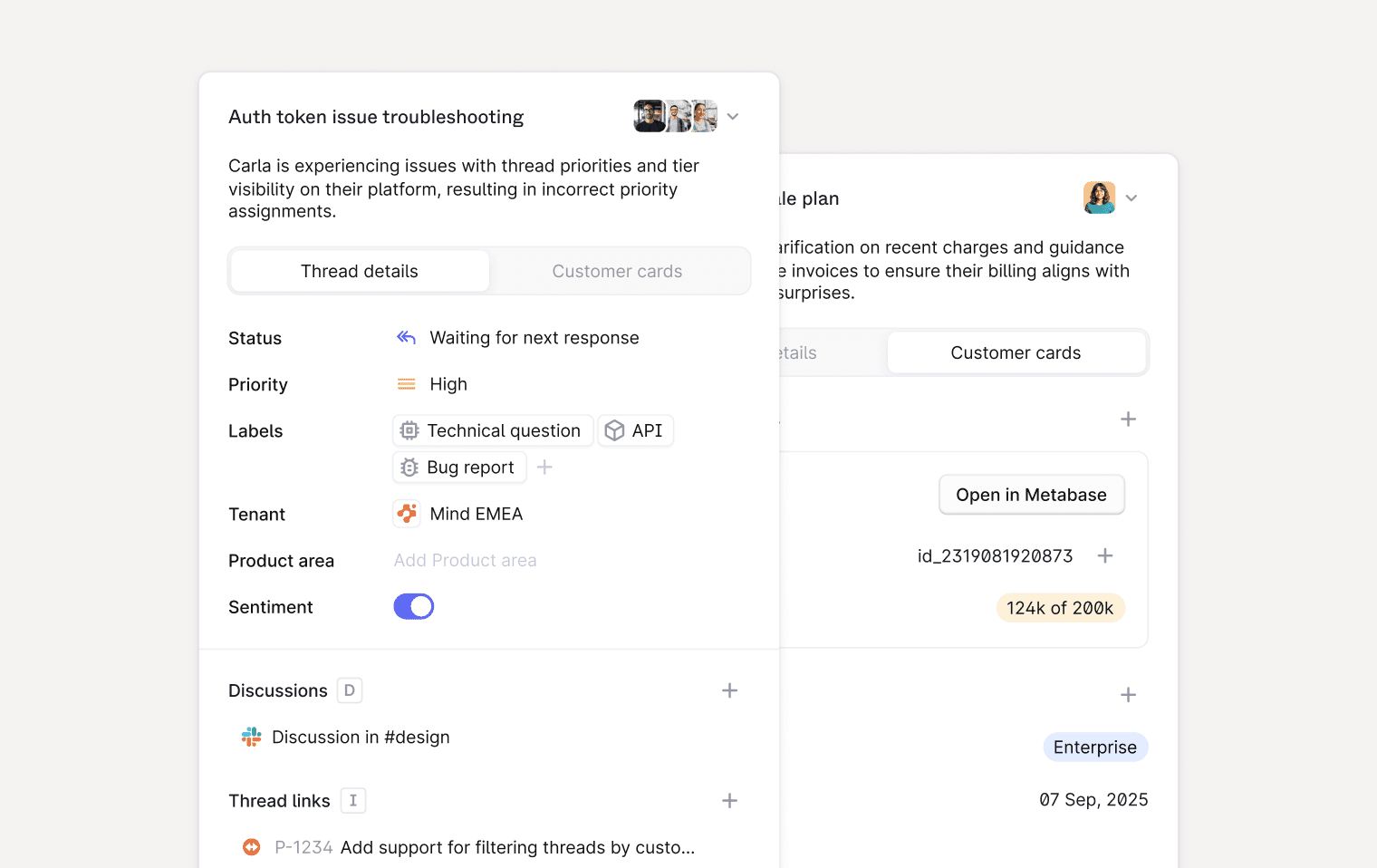Click the orange High priority bars icon
1377x868 pixels.
406,384
